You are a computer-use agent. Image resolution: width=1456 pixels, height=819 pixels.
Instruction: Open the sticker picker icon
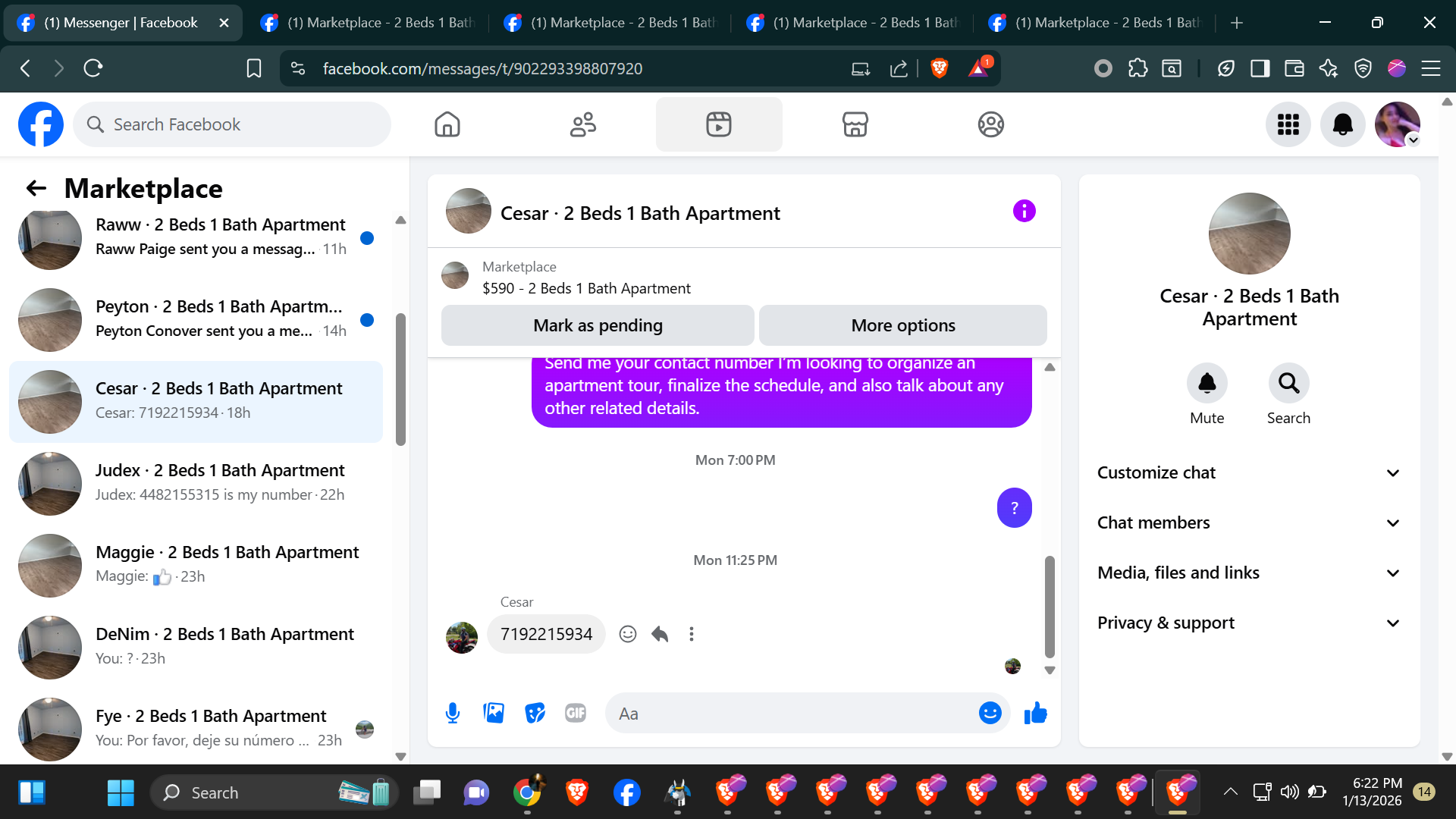pos(535,713)
